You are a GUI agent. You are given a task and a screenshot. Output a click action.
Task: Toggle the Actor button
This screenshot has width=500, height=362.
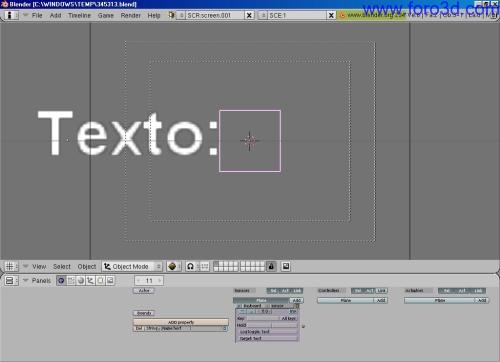point(144,291)
